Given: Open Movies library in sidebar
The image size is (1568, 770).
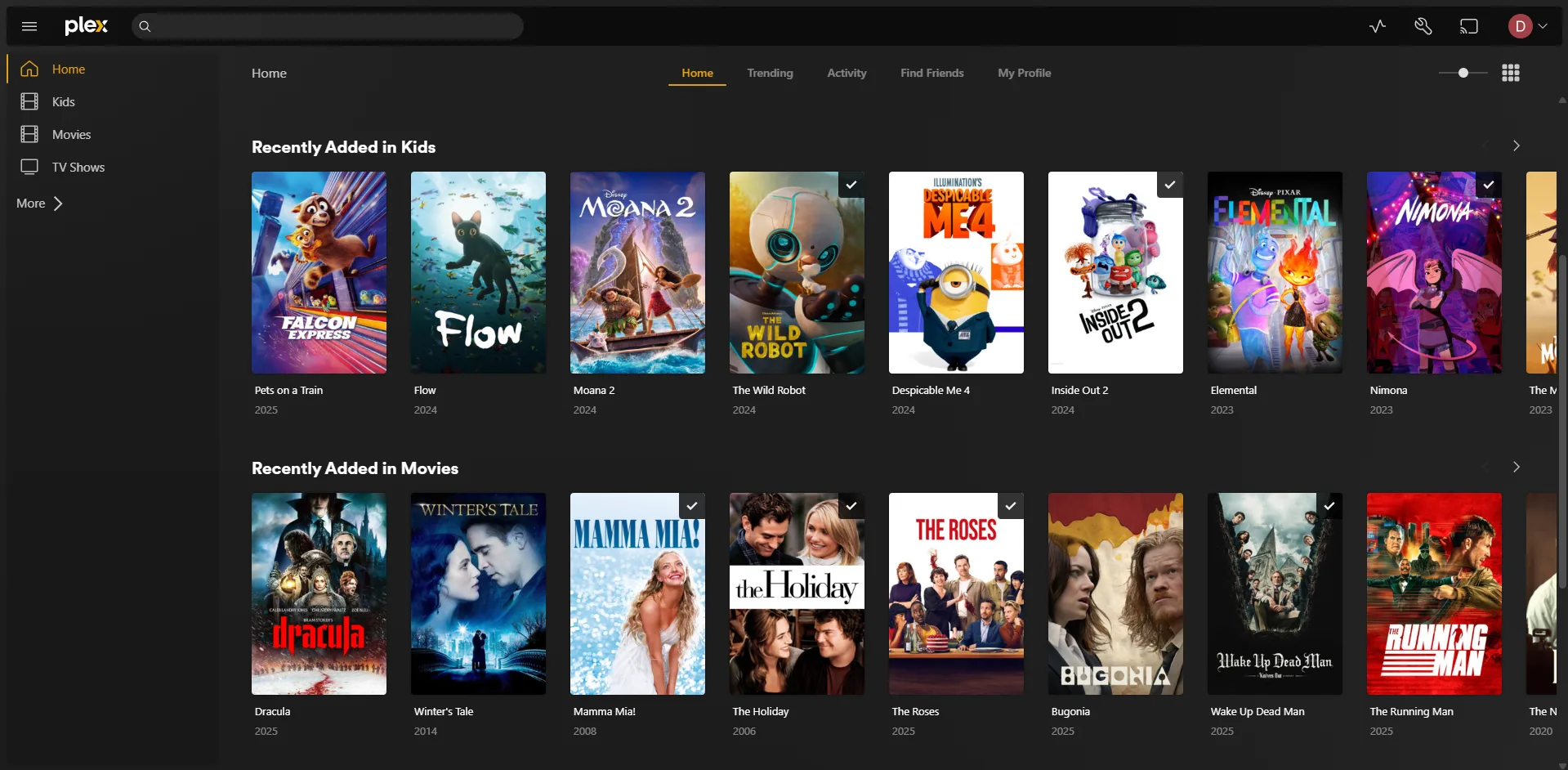Looking at the screenshot, I should (71, 134).
